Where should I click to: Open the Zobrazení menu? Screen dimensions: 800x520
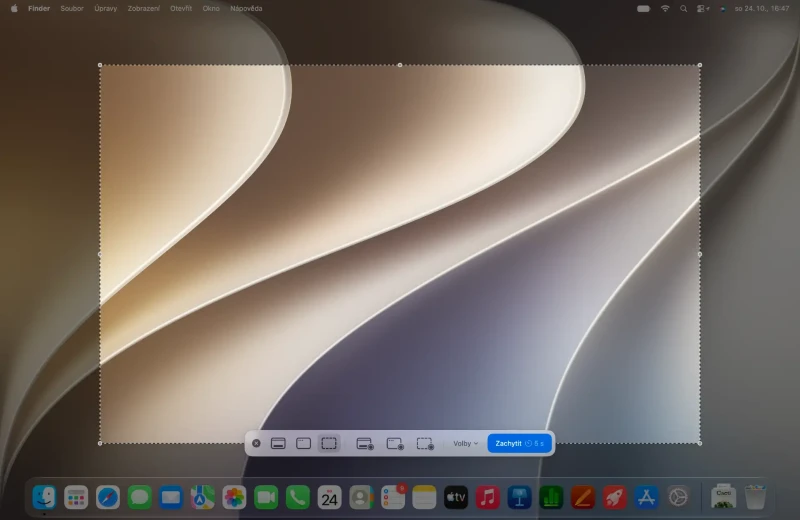coord(143,8)
